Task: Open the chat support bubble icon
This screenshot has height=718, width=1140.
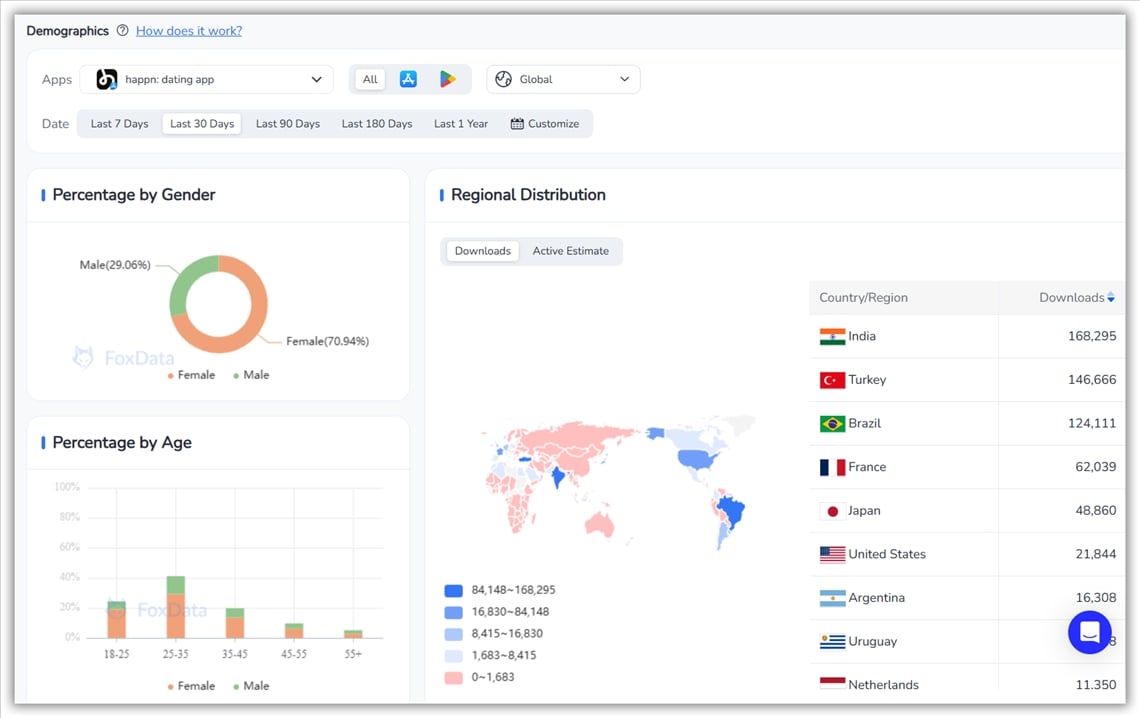Action: [1089, 632]
